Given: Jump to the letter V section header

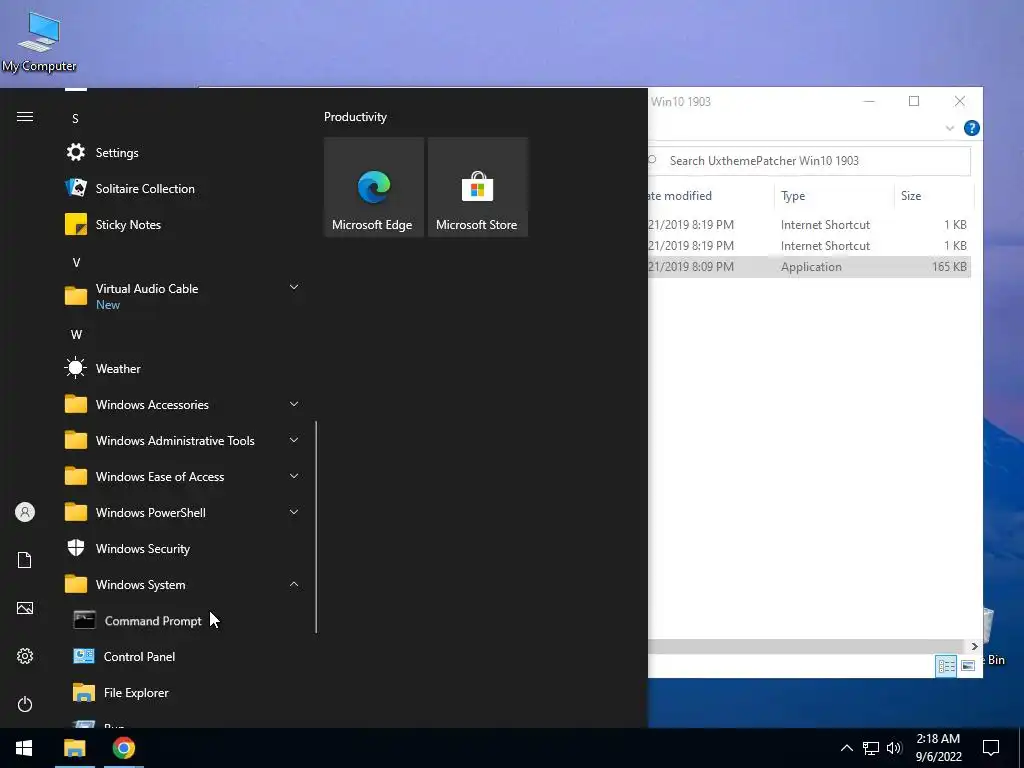Looking at the screenshot, I should click(76, 263).
